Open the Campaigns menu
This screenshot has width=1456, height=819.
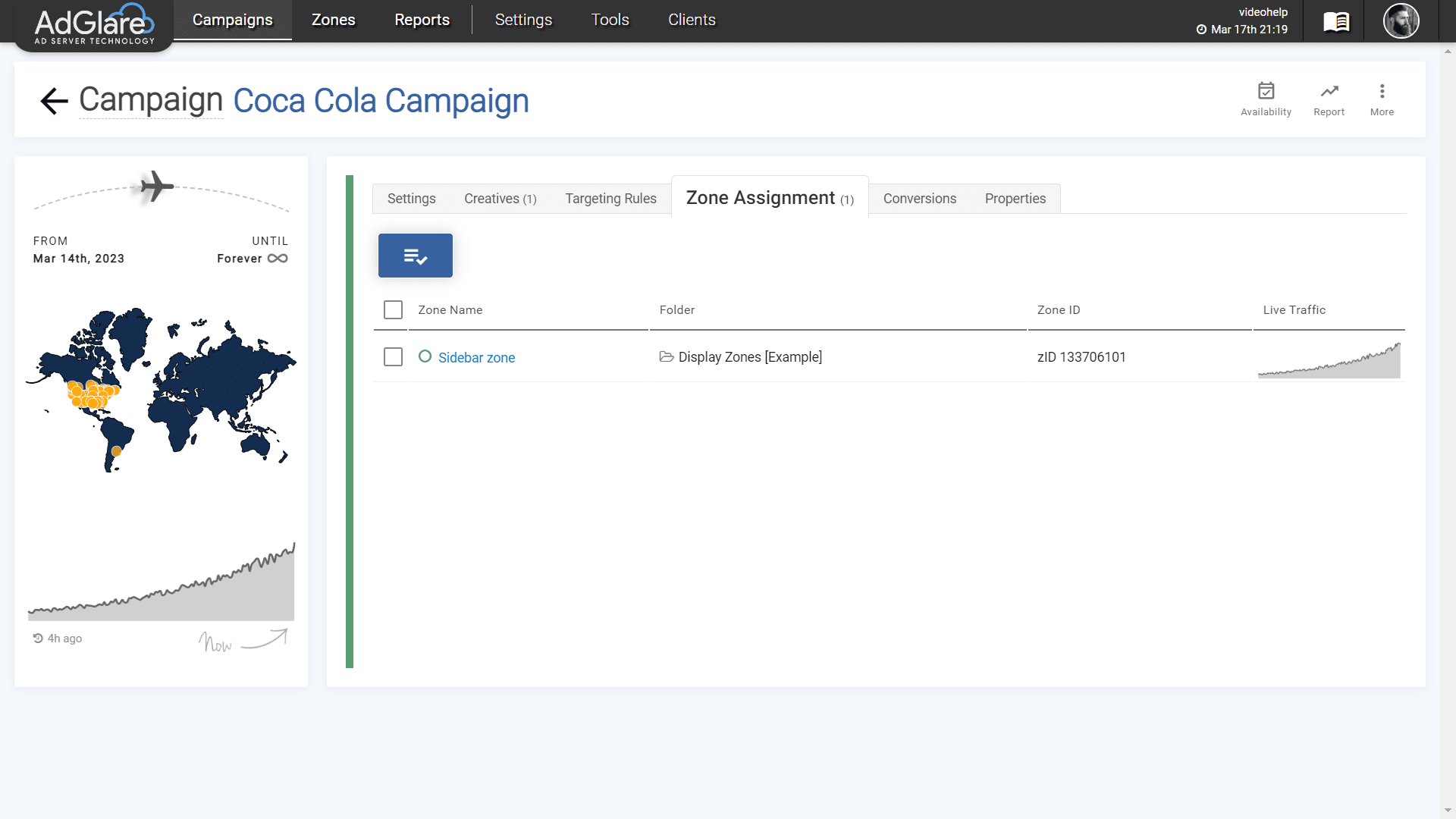click(x=232, y=20)
